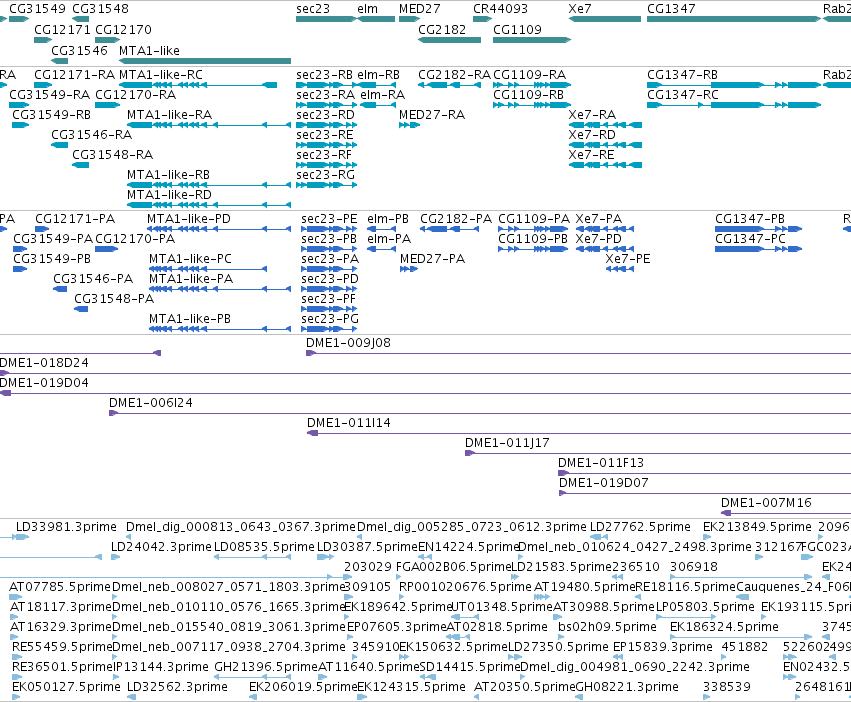Select the 'LD33981.3prime' EST label

pos(66,527)
